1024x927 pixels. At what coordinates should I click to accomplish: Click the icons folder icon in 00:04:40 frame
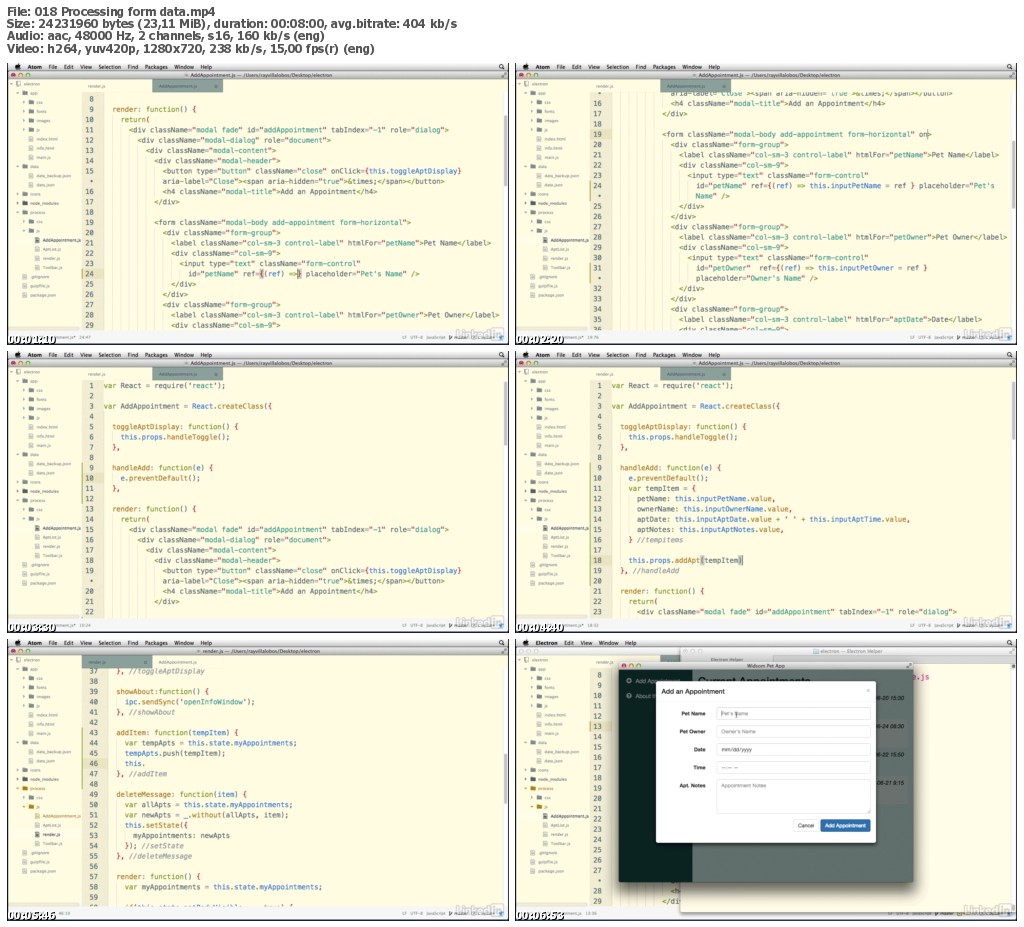tap(533, 482)
